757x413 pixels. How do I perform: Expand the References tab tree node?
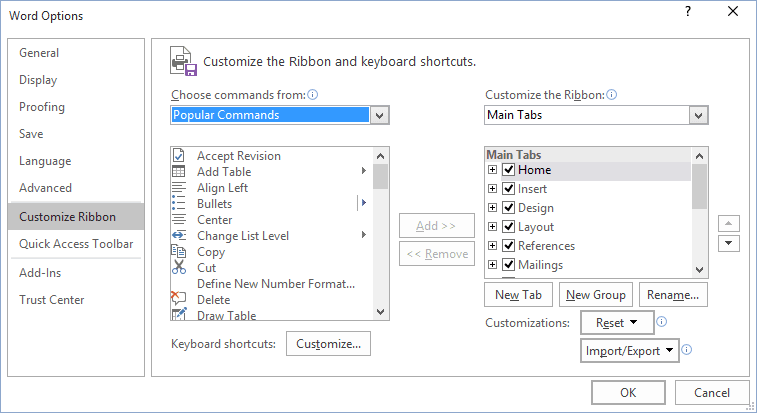pos(492,245)
